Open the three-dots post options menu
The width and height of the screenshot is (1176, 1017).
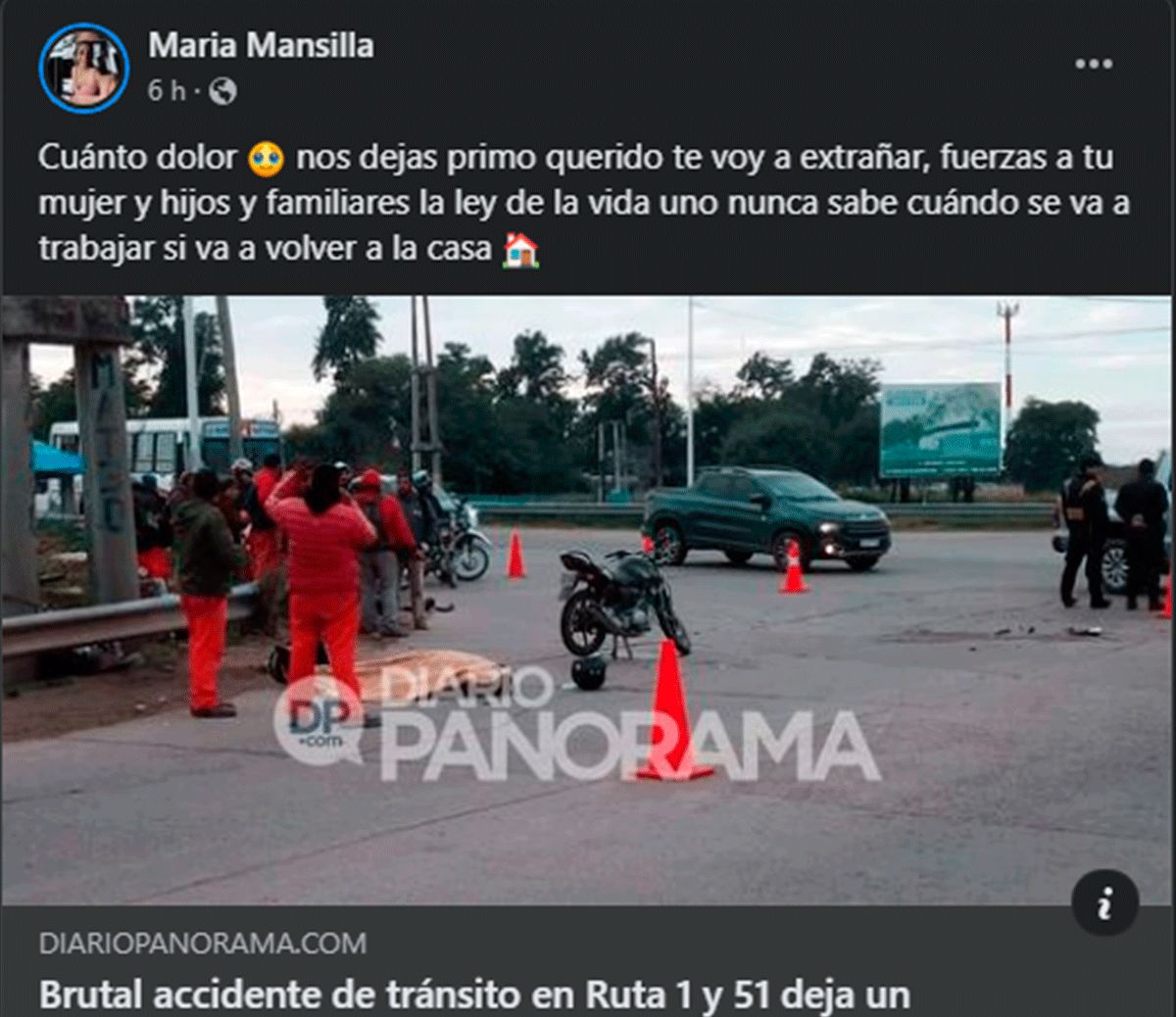tap(1094, 65)
